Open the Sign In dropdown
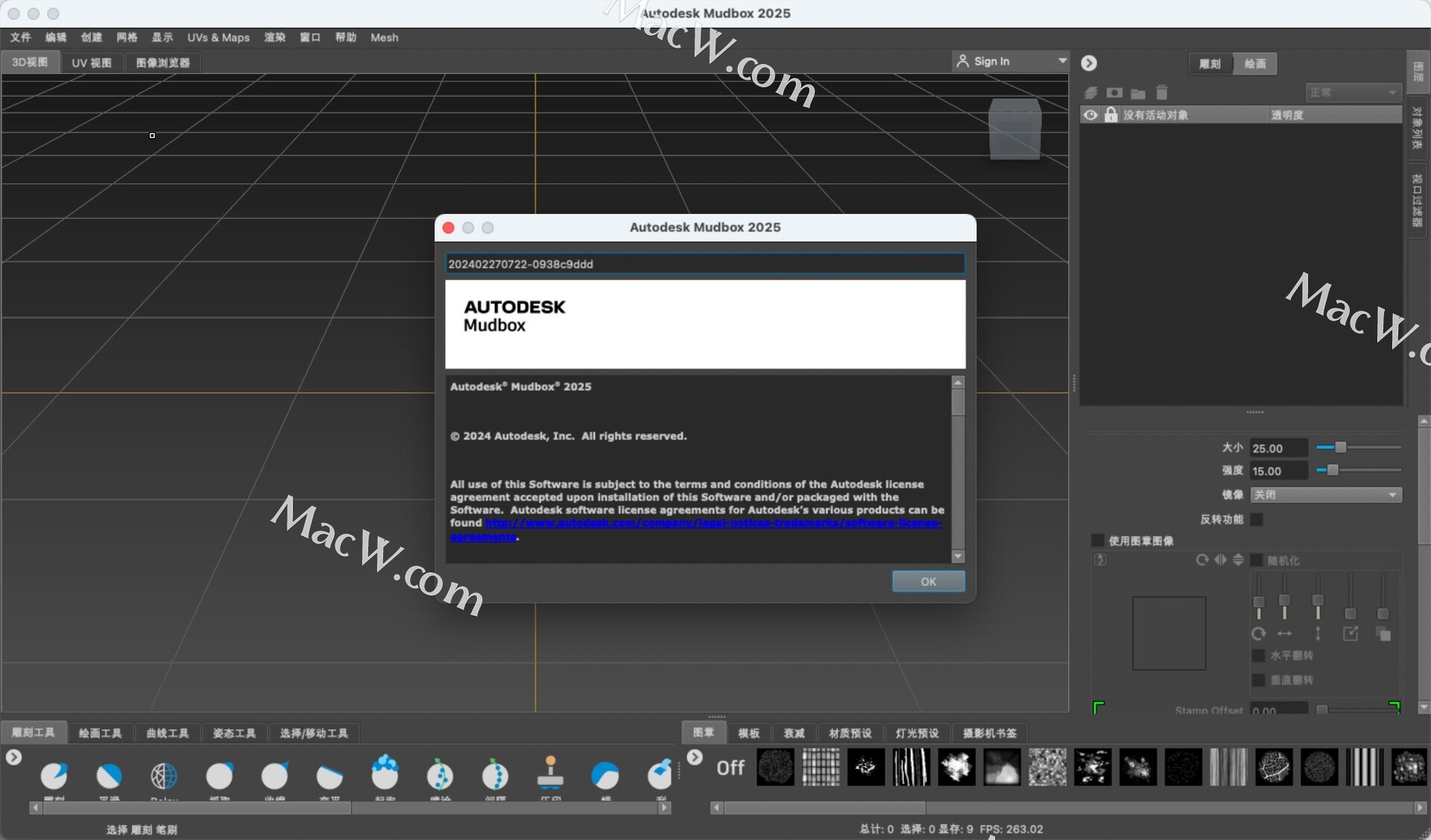1431x840 pixels. (x=1011, y=61)
